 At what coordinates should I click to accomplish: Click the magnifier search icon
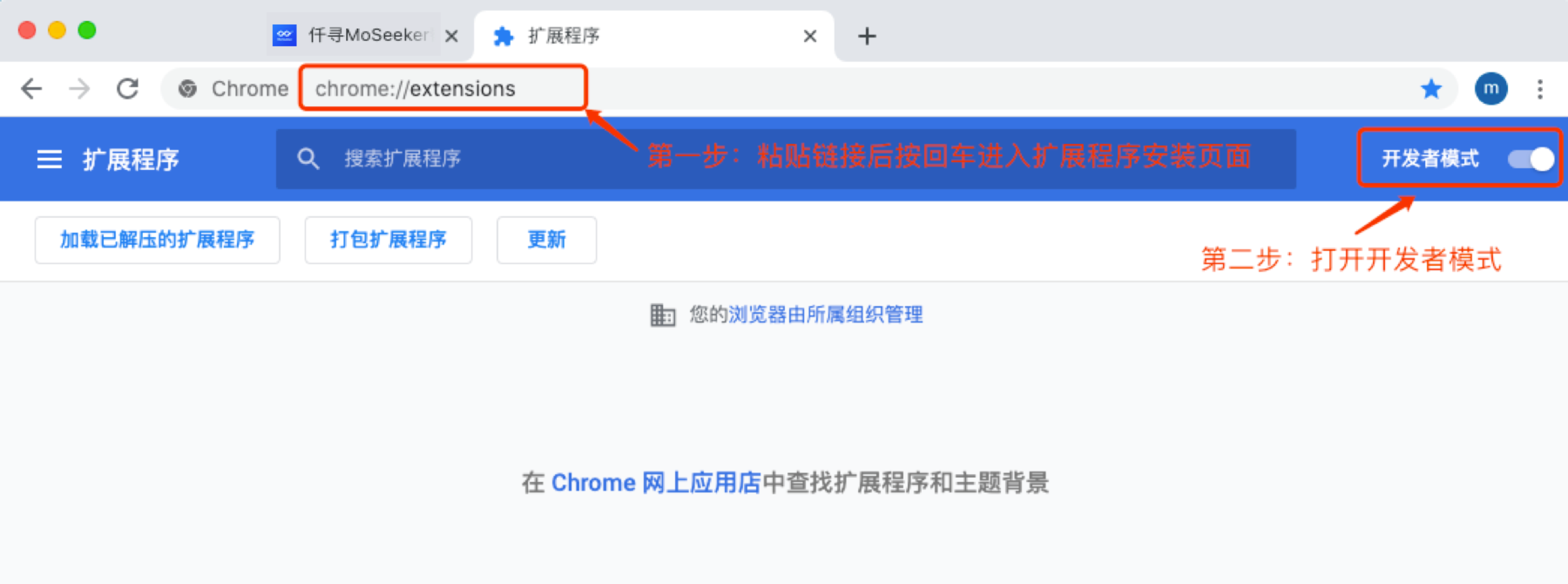point(308,159)
